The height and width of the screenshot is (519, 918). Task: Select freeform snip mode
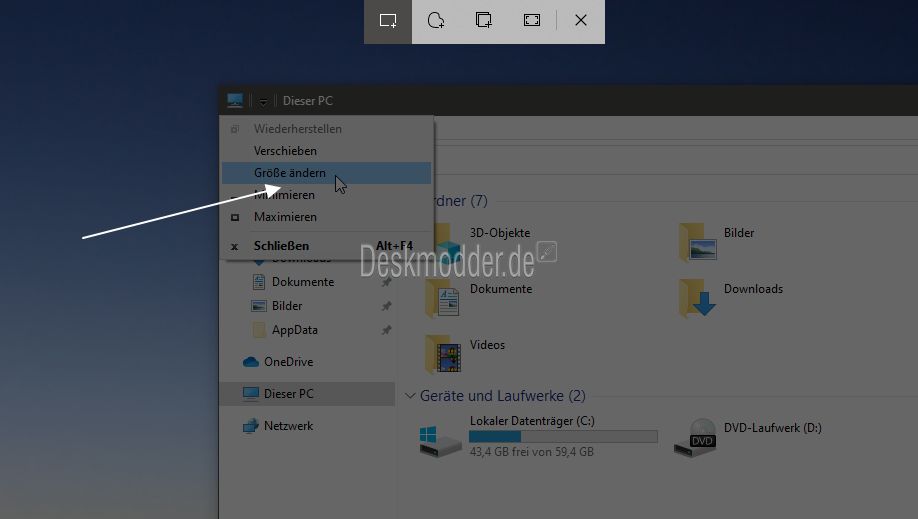436,21
